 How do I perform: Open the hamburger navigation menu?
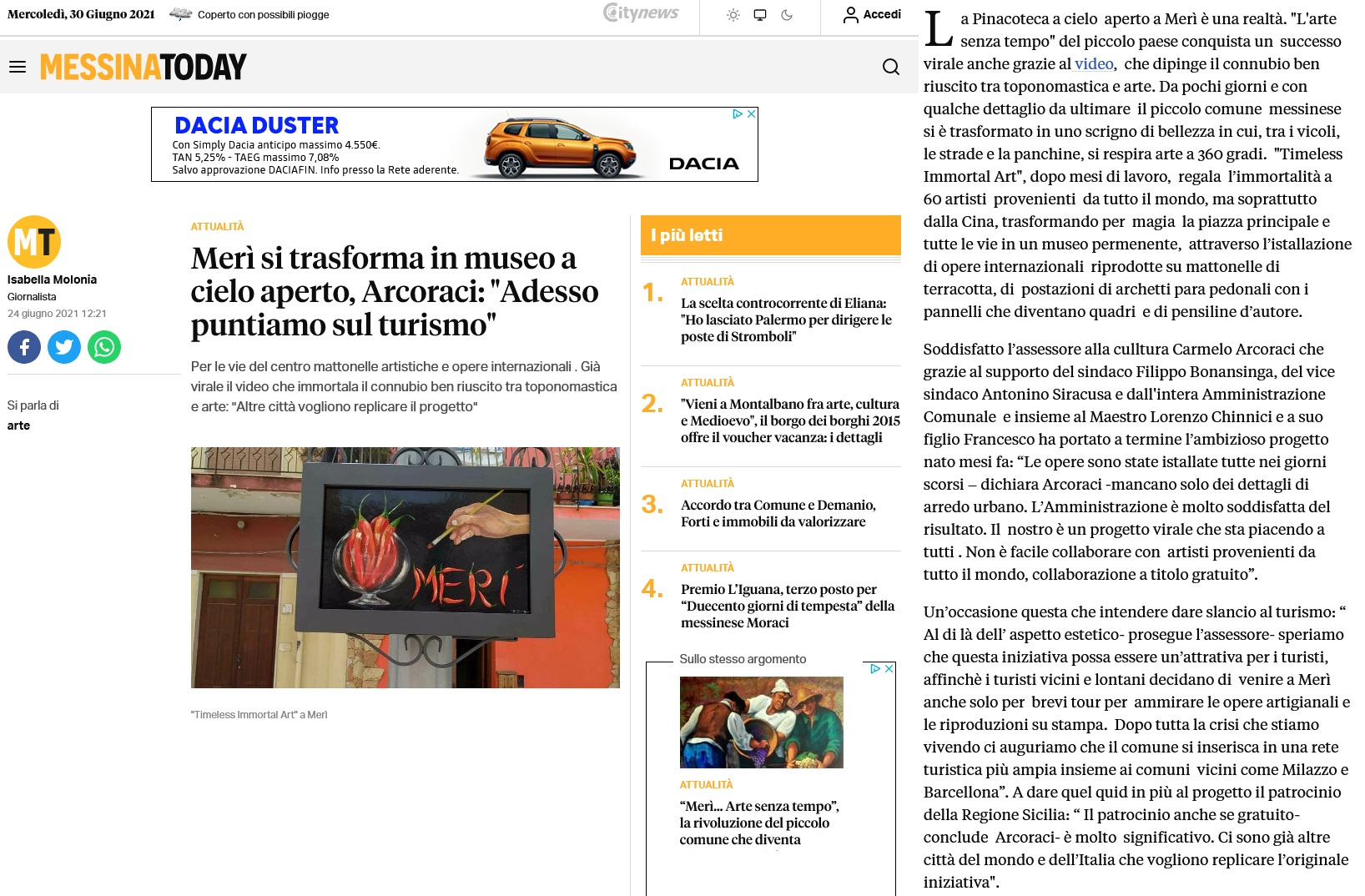pyautogui.click(x=18, y=67)
